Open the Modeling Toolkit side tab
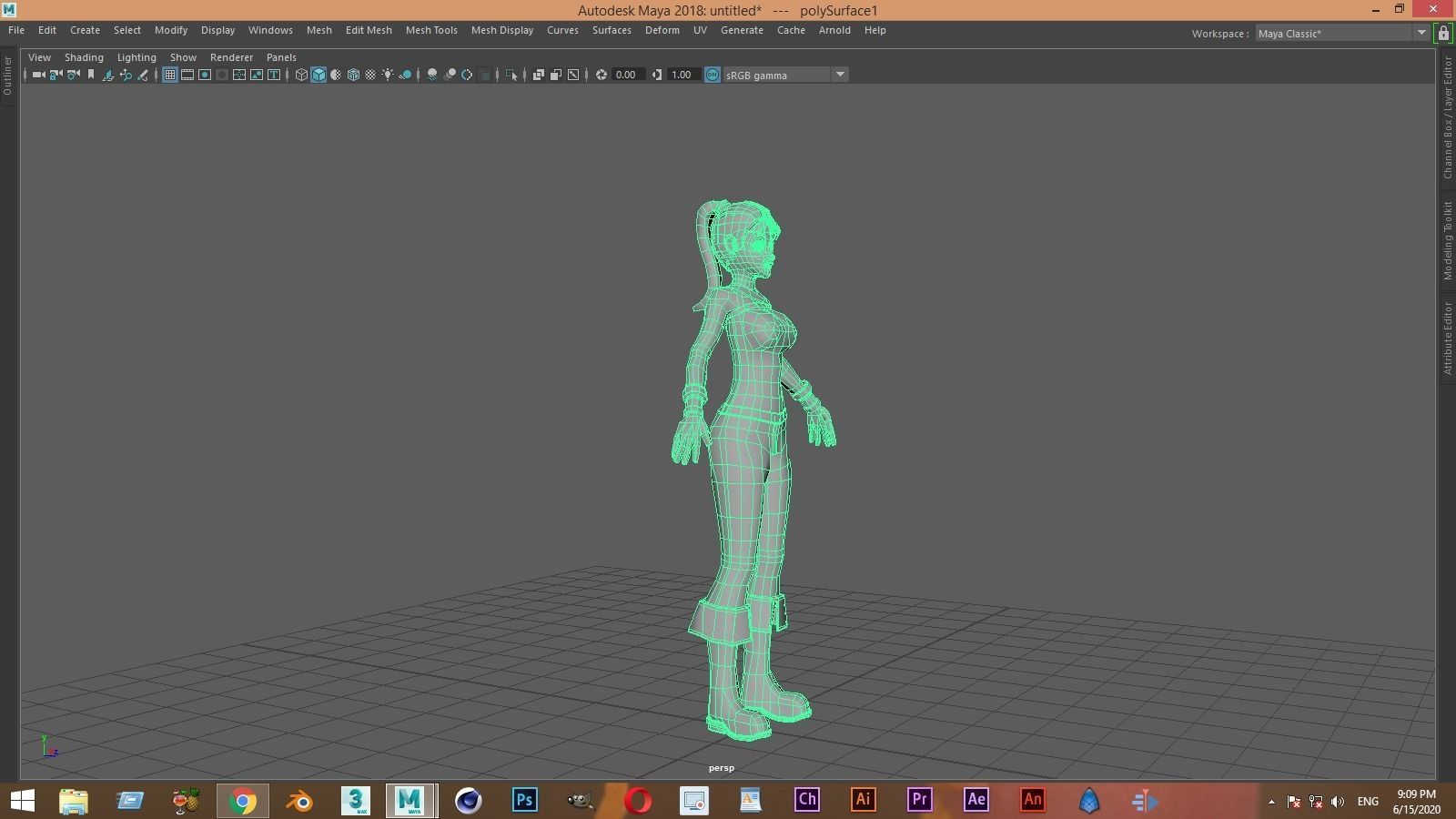The image size is (1456, 819). pyautogui.click(x=1448, y=241)
